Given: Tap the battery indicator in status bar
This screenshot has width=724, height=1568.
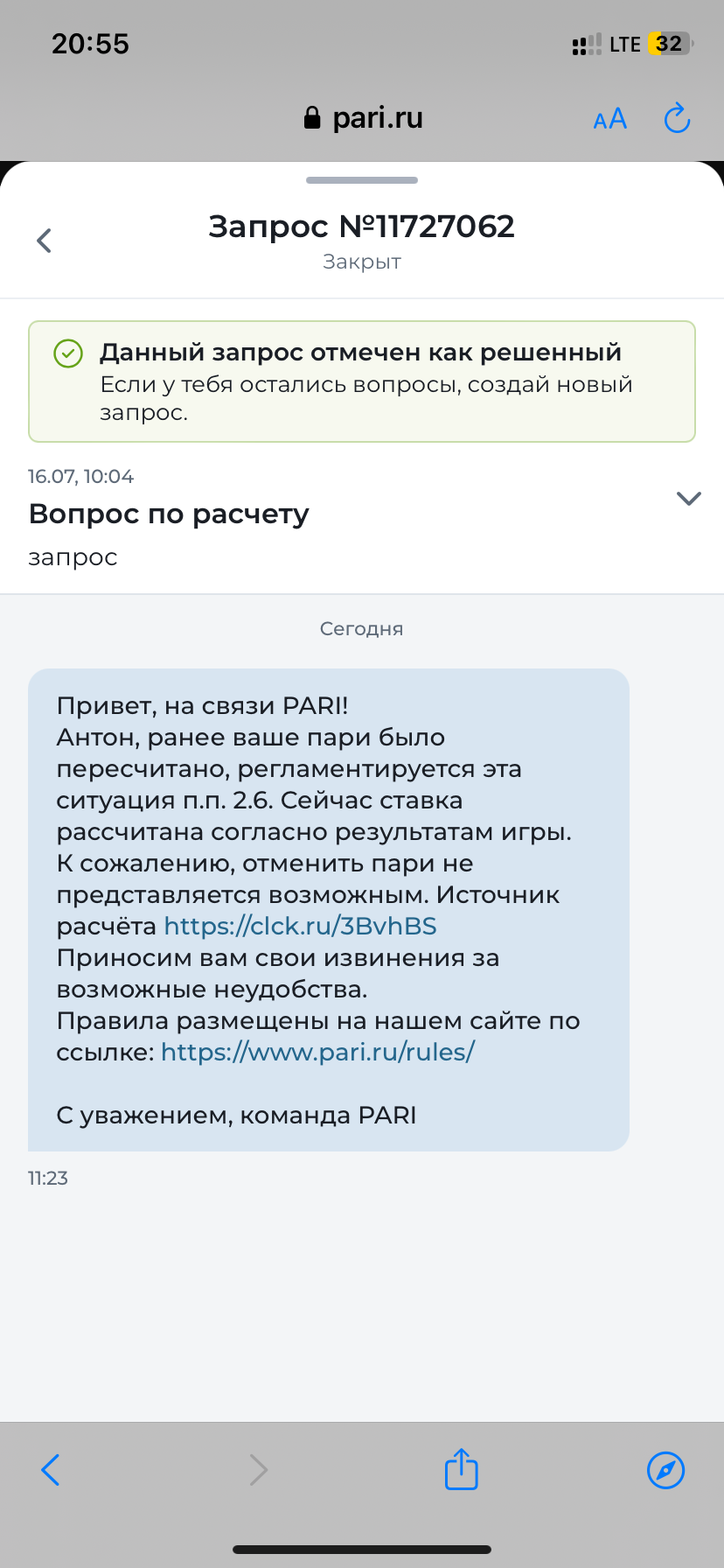Looking at the screenshot, I should [x=670, y=44].
